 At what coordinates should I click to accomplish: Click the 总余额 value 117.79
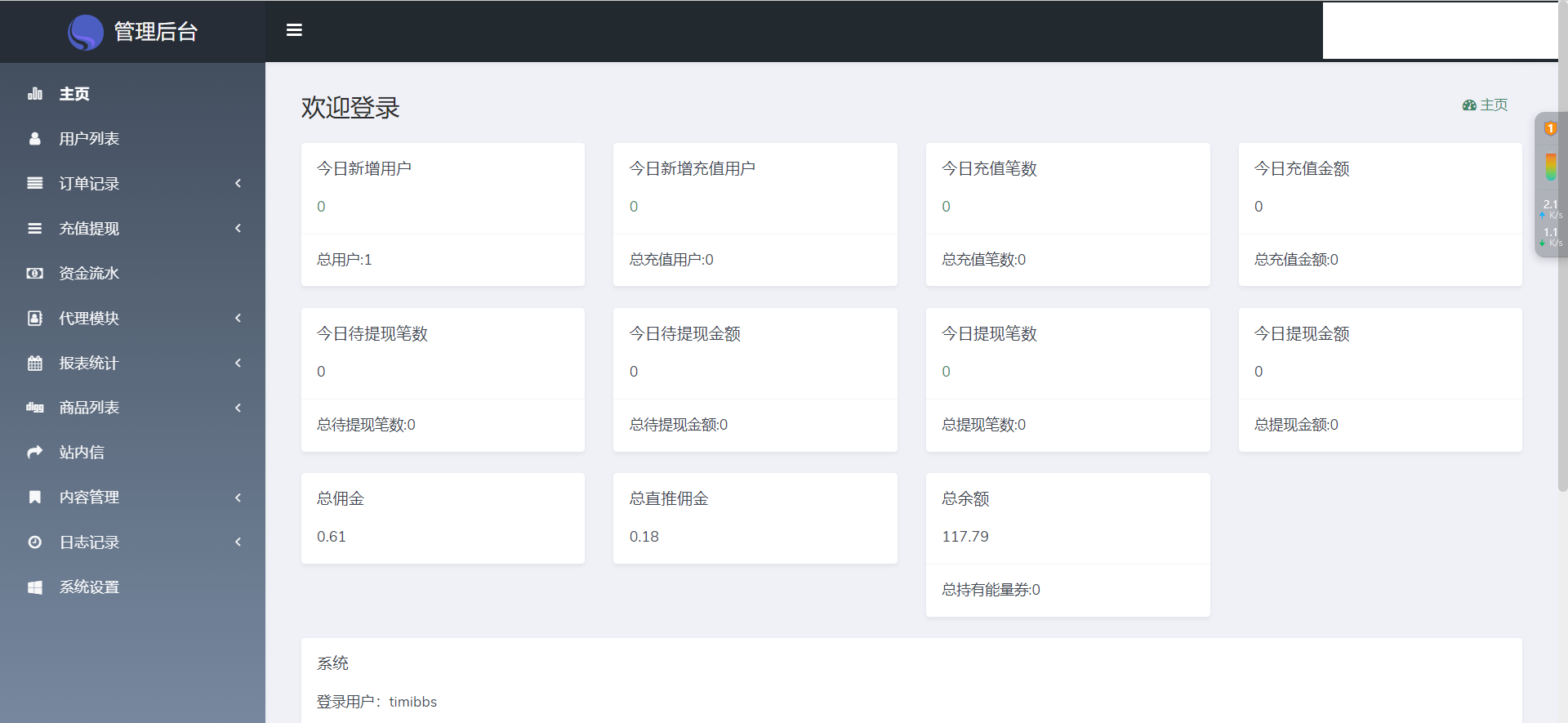tap(965, 537)
